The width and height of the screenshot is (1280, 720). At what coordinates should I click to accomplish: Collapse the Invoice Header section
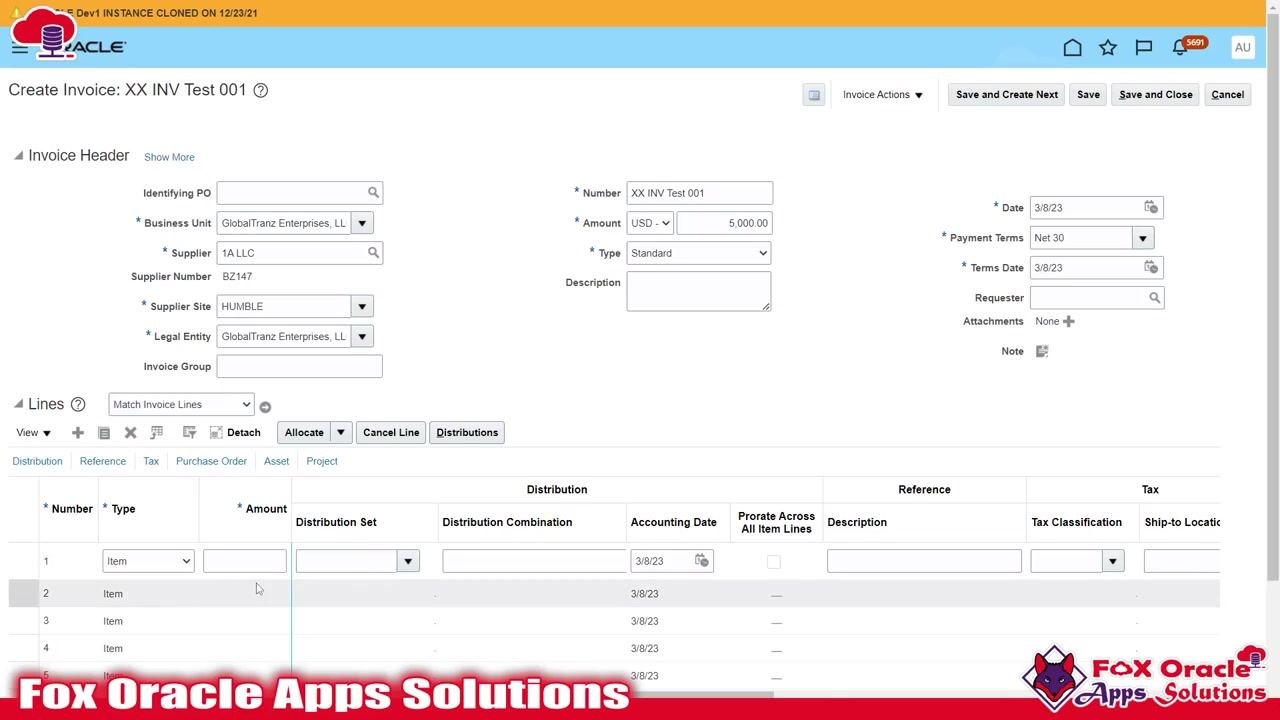(18, 156)
